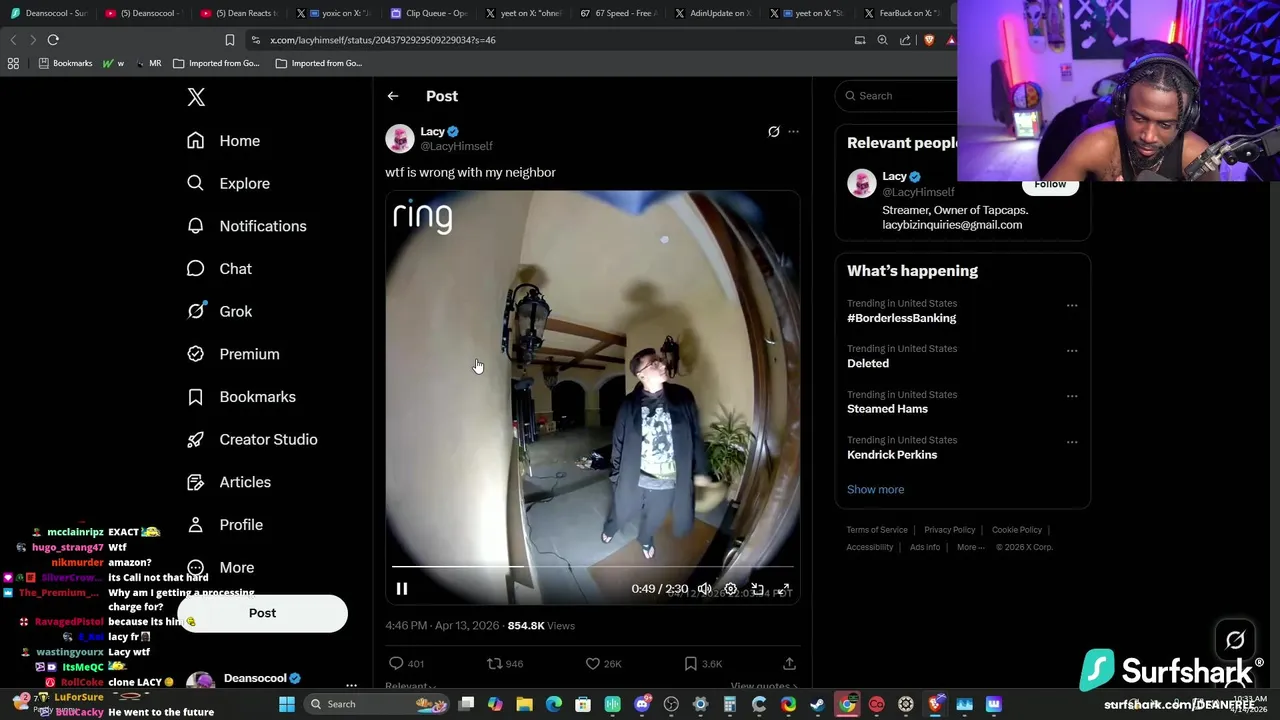
Task: Expand the footer More dropdown
Action: (x=970, y=547)
